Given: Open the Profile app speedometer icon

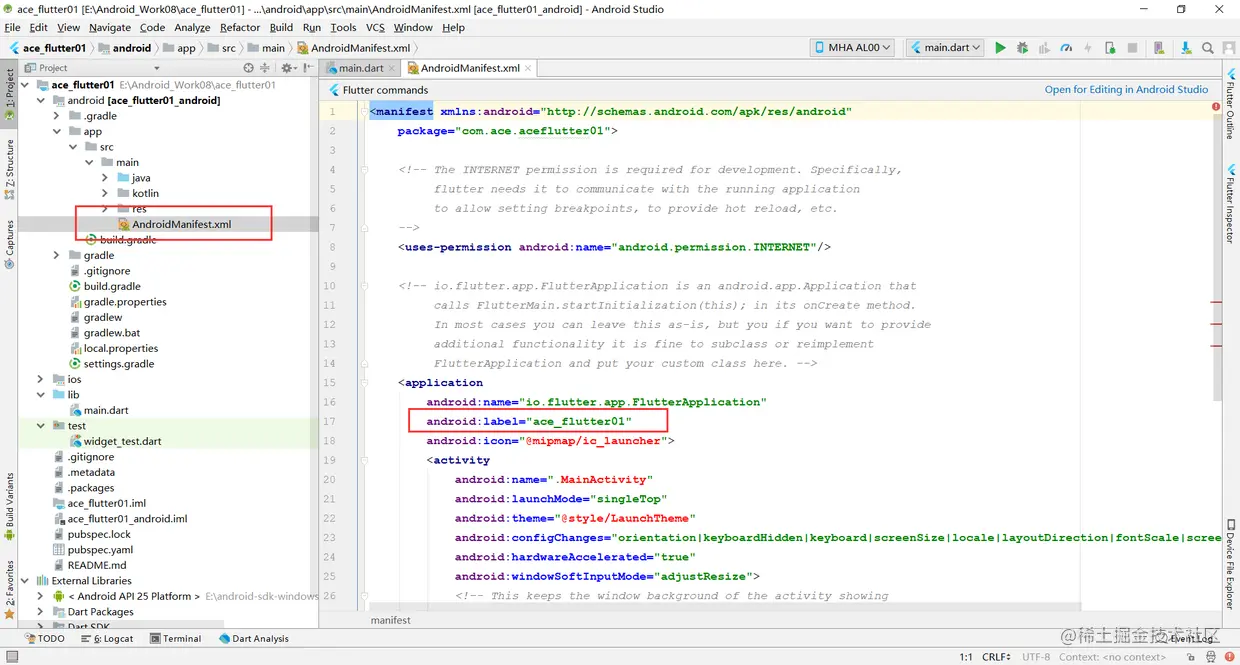Looking at the screenshot, I should 1066,48.
